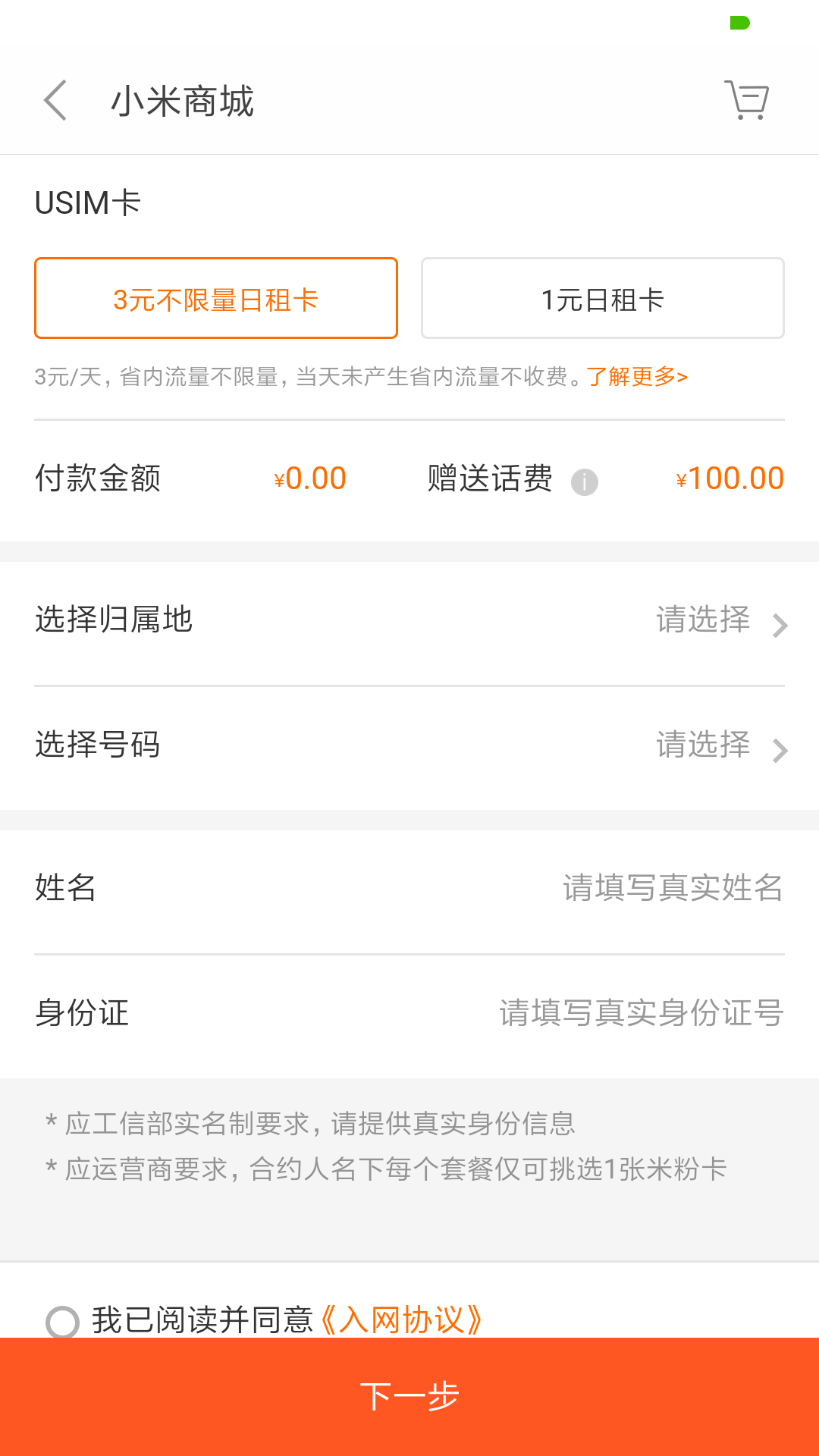819x1456 pixels.
Task: Expand the 选择归属地 chevron
Action: click(x=780, y=626)
